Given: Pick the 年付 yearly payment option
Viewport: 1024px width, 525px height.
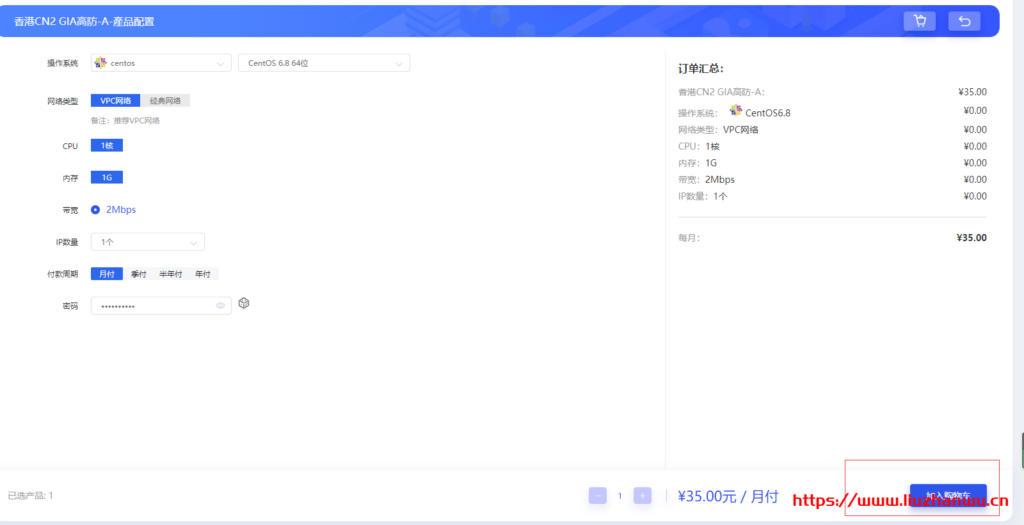Looking at the screenshot, I should click(203, 274).
